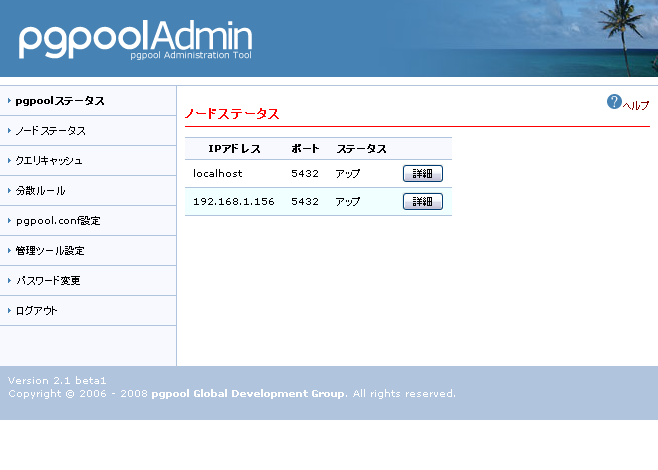Open パスワード変更 in the sidebar
This screenshot has height=470, width=658.
point(48,281)
